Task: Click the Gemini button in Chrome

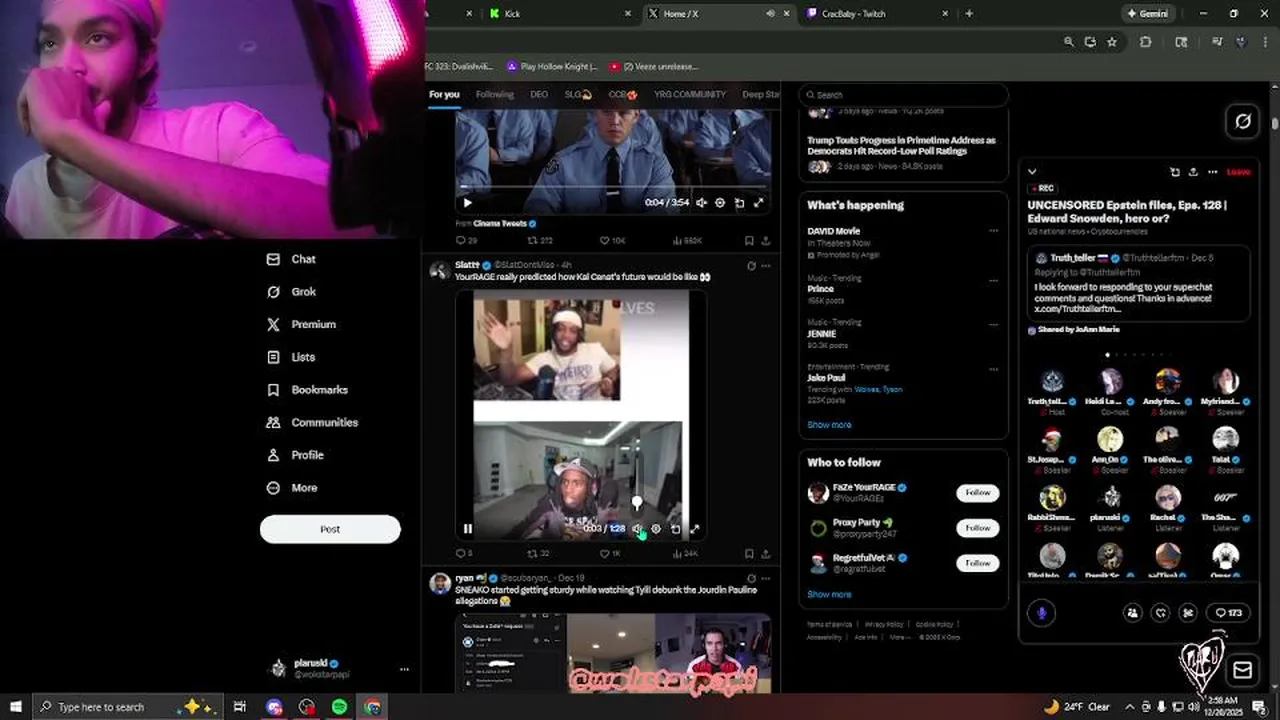Action: [x=1147, y=14]
